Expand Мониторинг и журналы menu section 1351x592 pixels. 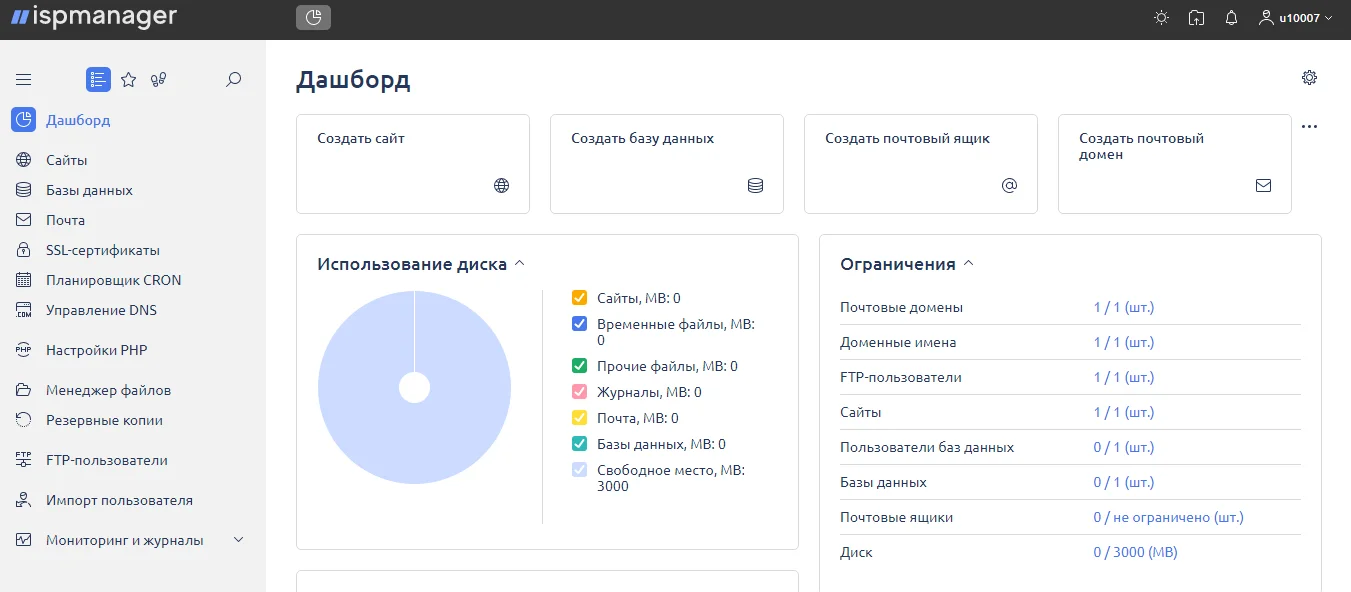point(238,540)
